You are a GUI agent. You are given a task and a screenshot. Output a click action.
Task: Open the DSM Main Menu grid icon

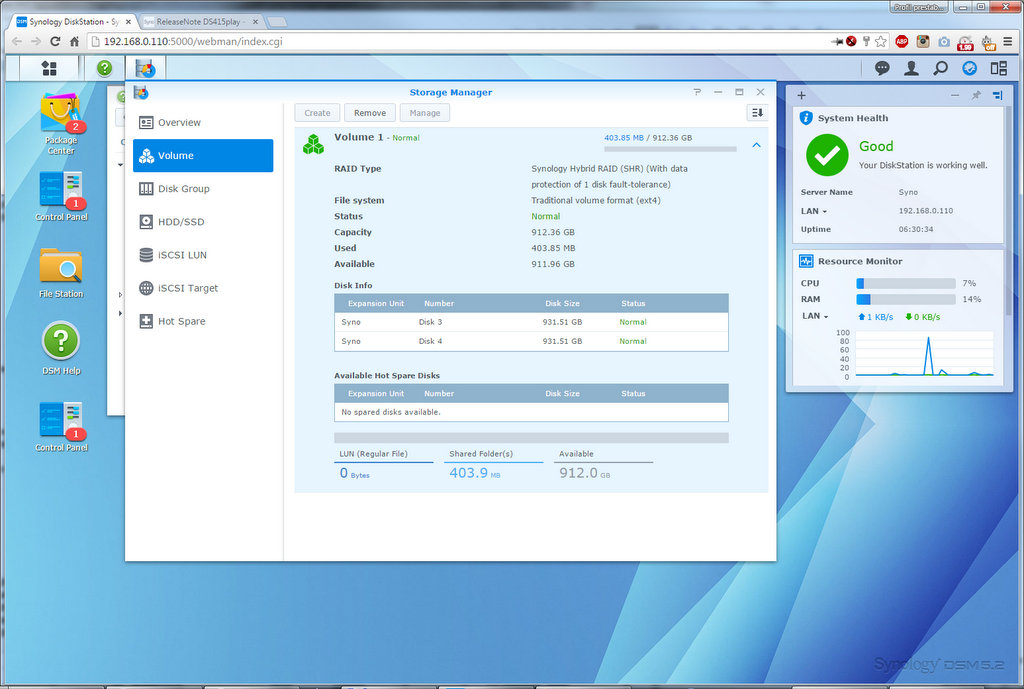coord(49,68)
